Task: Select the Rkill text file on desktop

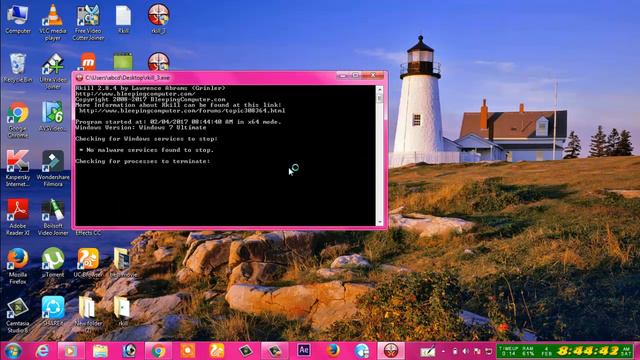Action: click(123, 20)
